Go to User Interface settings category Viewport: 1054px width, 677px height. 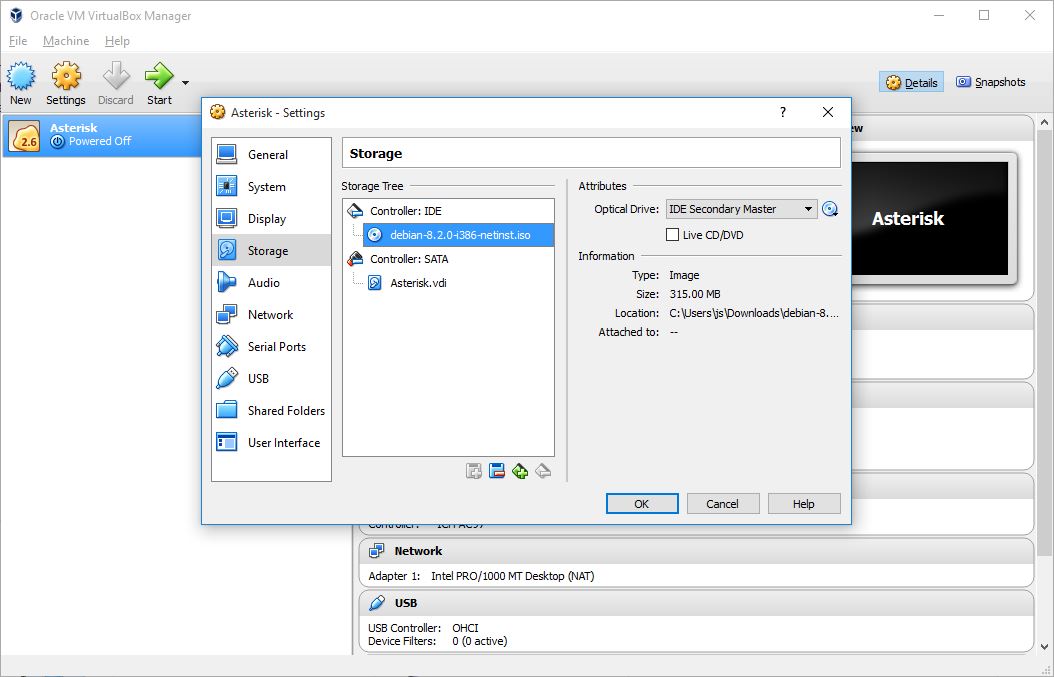pyautogui.click(x=272, y=442)
